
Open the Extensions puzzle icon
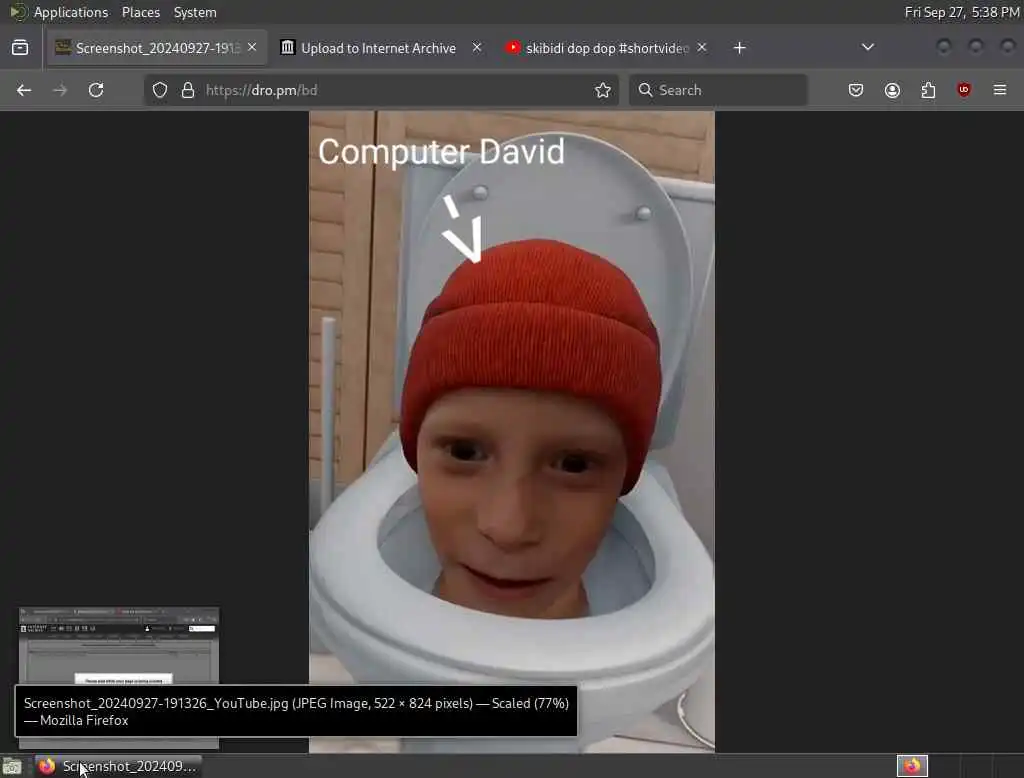[928, 90]
